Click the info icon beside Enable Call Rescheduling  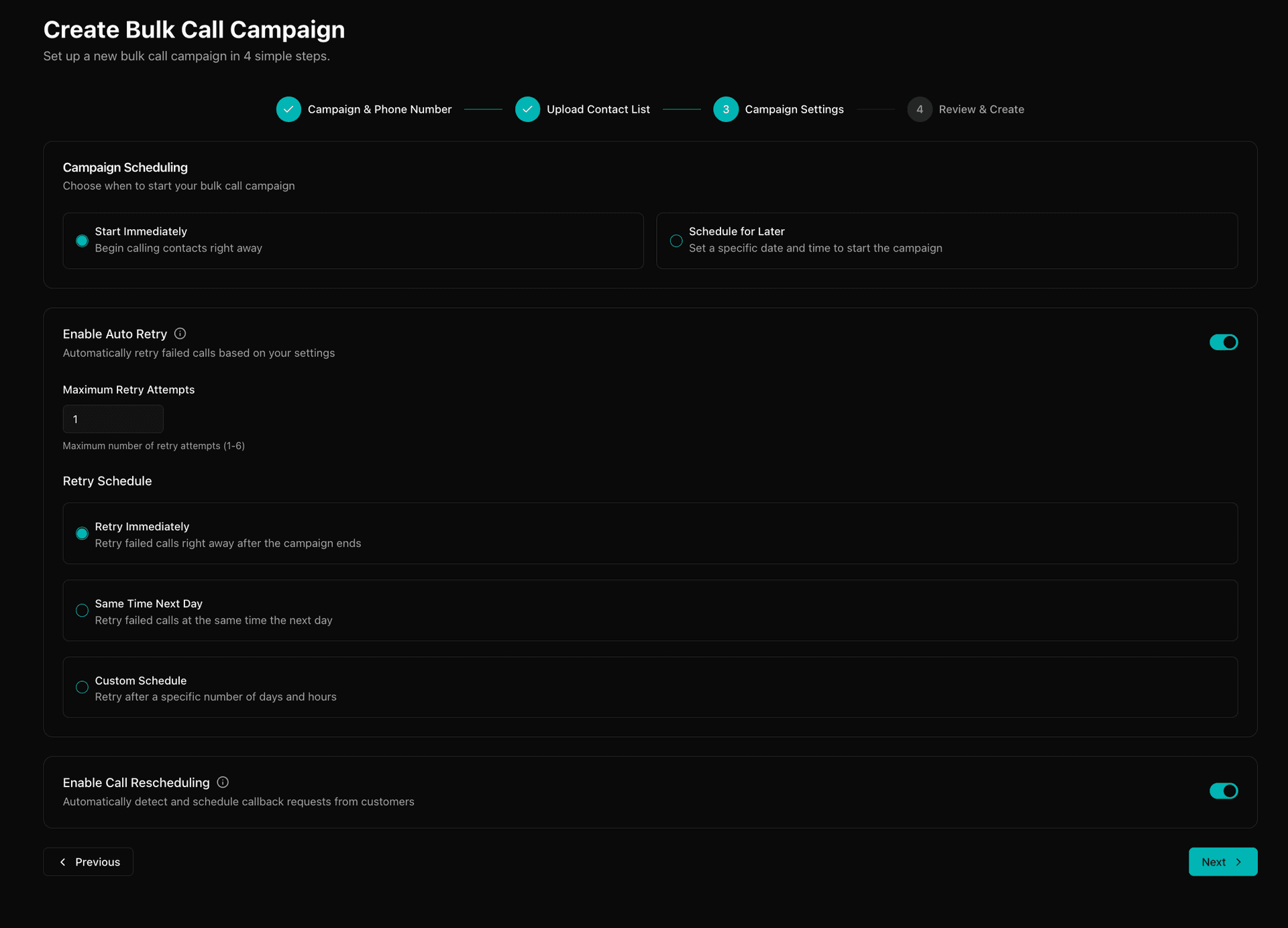[x=222, y=782]
